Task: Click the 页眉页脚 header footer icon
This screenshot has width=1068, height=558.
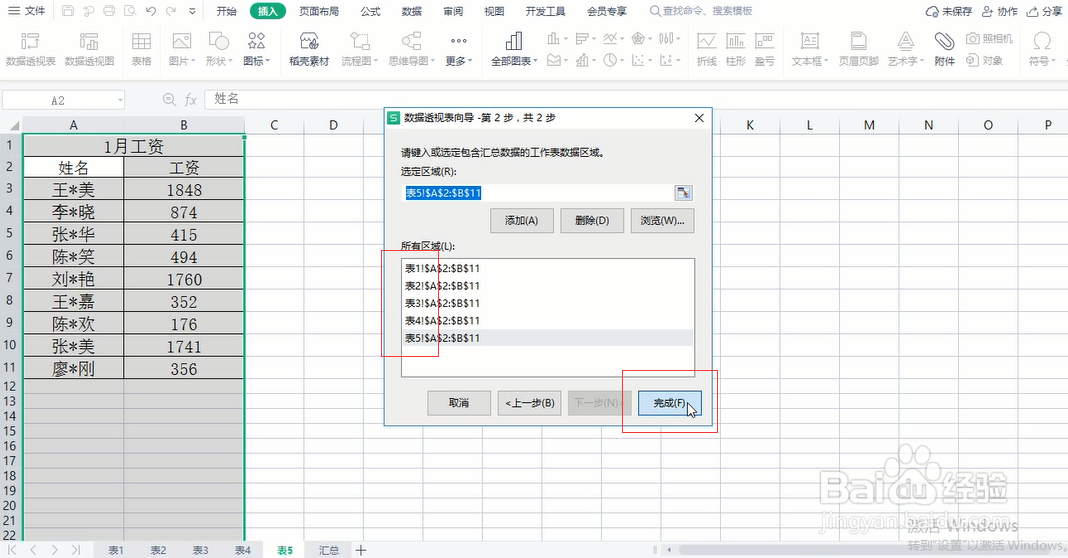Action: pyautogui.click(x=858, y=48)
